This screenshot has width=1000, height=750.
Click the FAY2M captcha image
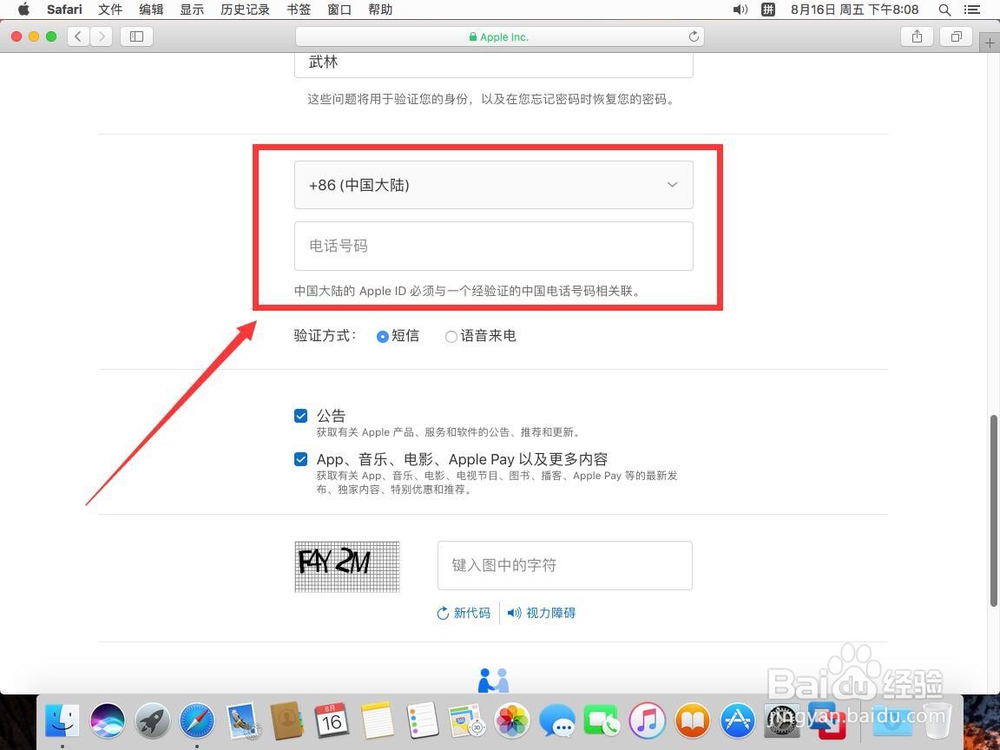(347, 566)
